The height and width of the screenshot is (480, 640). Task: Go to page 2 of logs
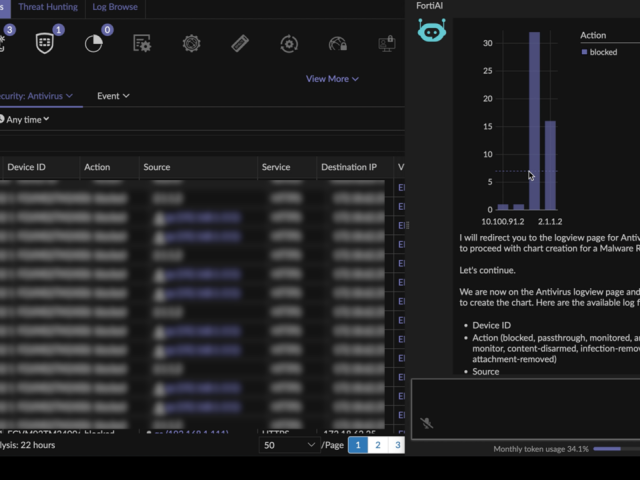coord(377,445)
